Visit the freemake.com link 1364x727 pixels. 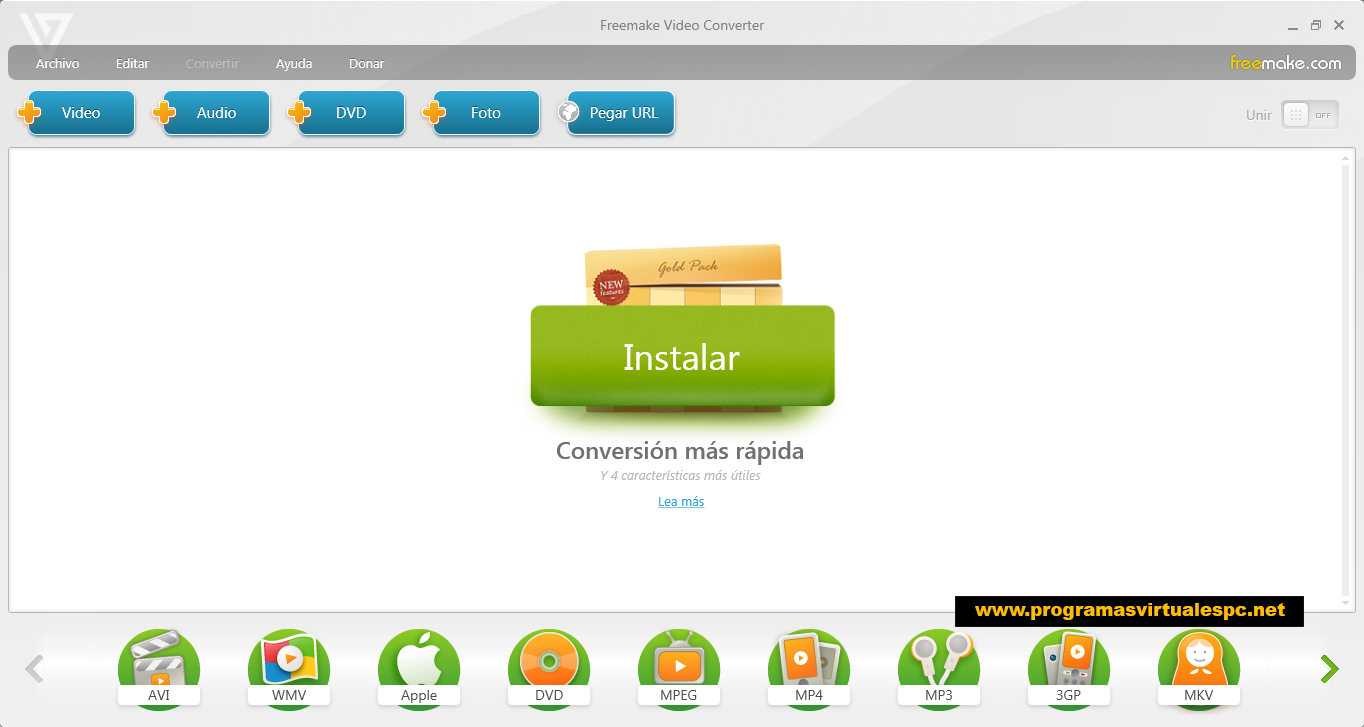[x=1285, y=63]
